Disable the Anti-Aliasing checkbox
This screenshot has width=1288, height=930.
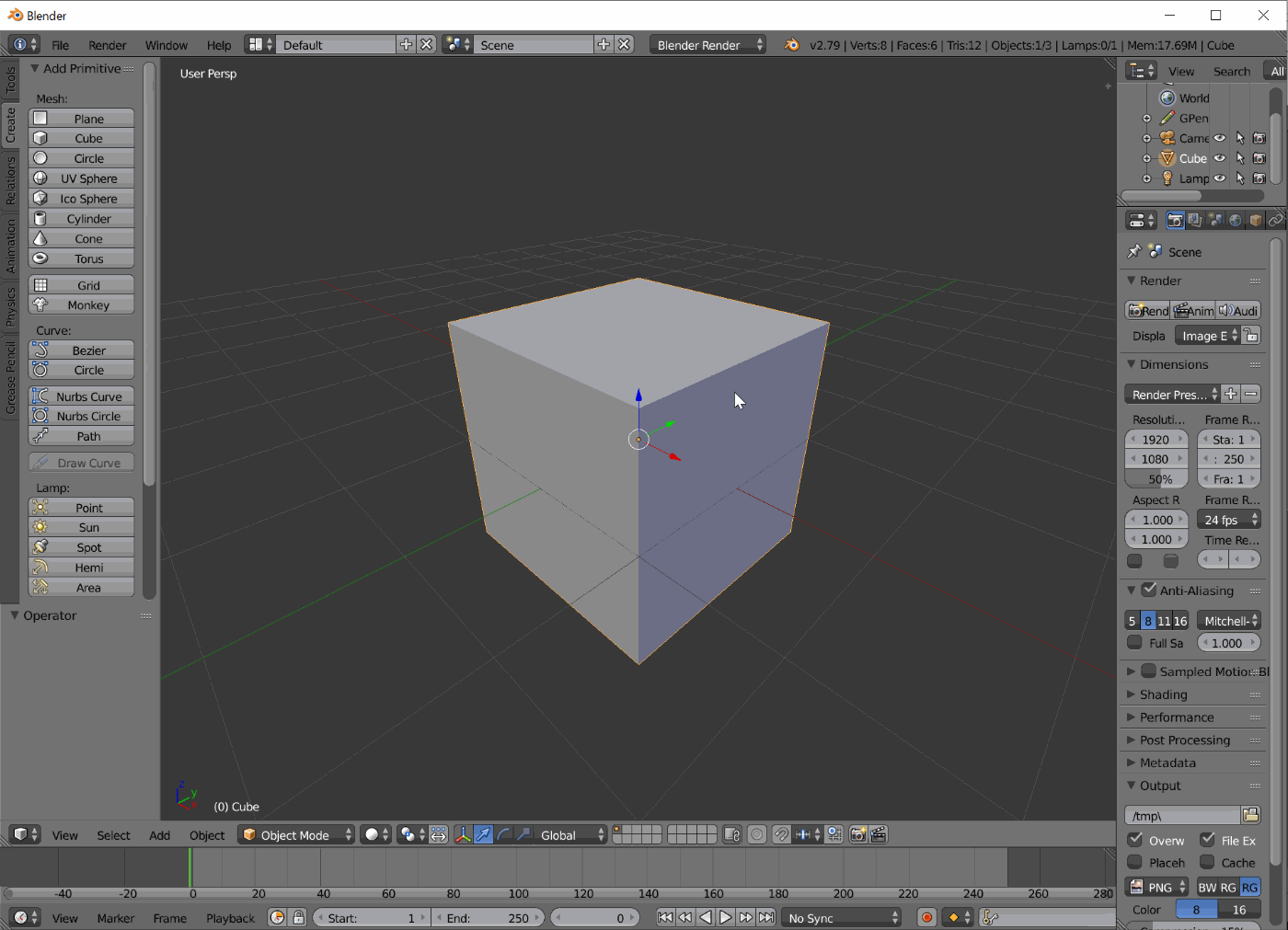point(1149,590)
